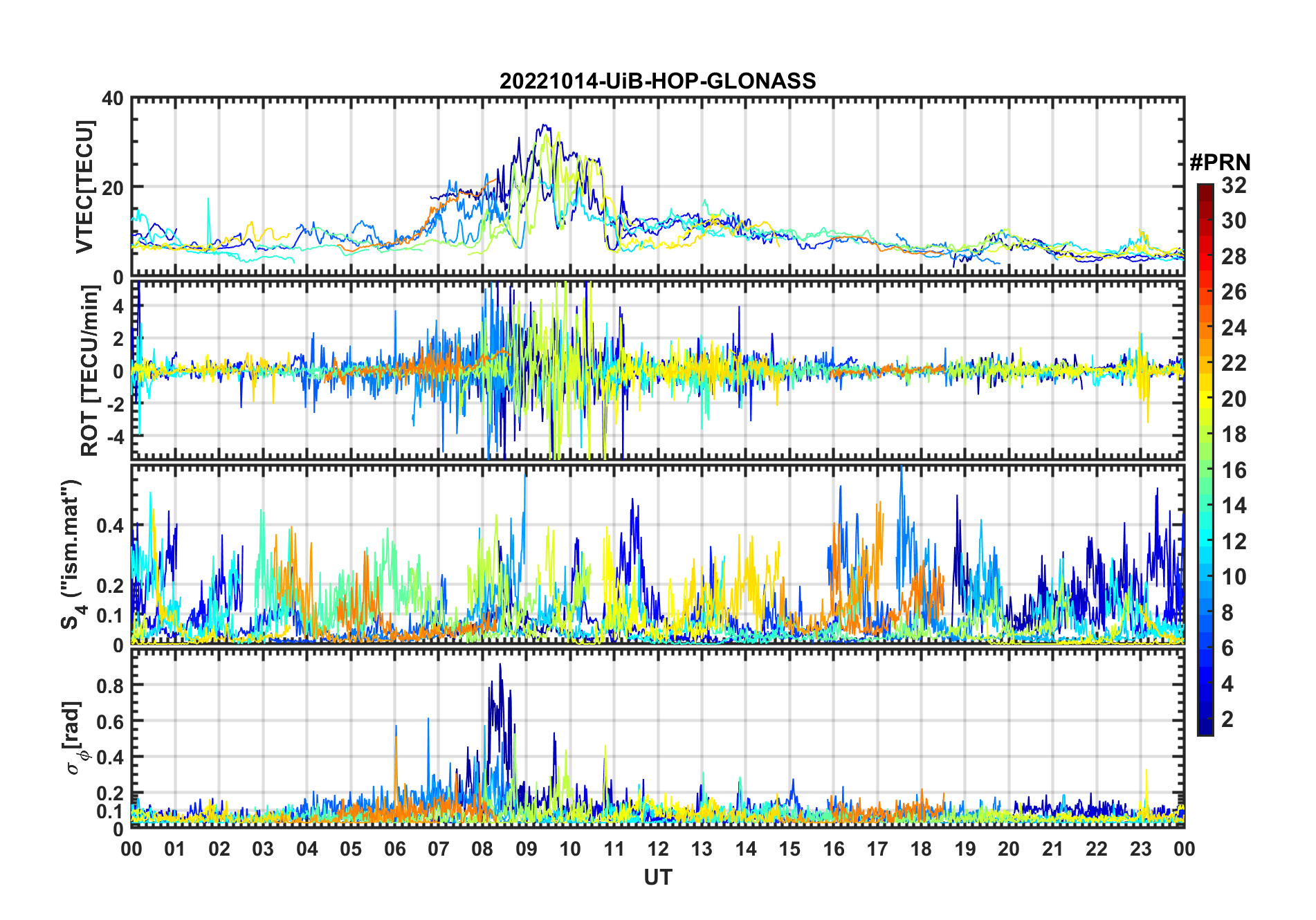Click x-axis hour label 01
Viewport: 1316px width, 920px height.
tap(175, 849)
